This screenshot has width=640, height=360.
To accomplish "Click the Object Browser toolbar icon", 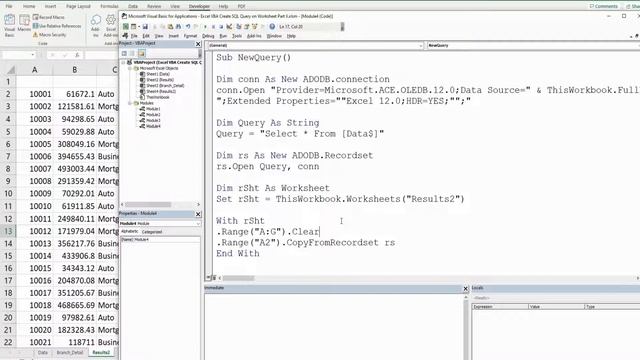I will (255, 27).
